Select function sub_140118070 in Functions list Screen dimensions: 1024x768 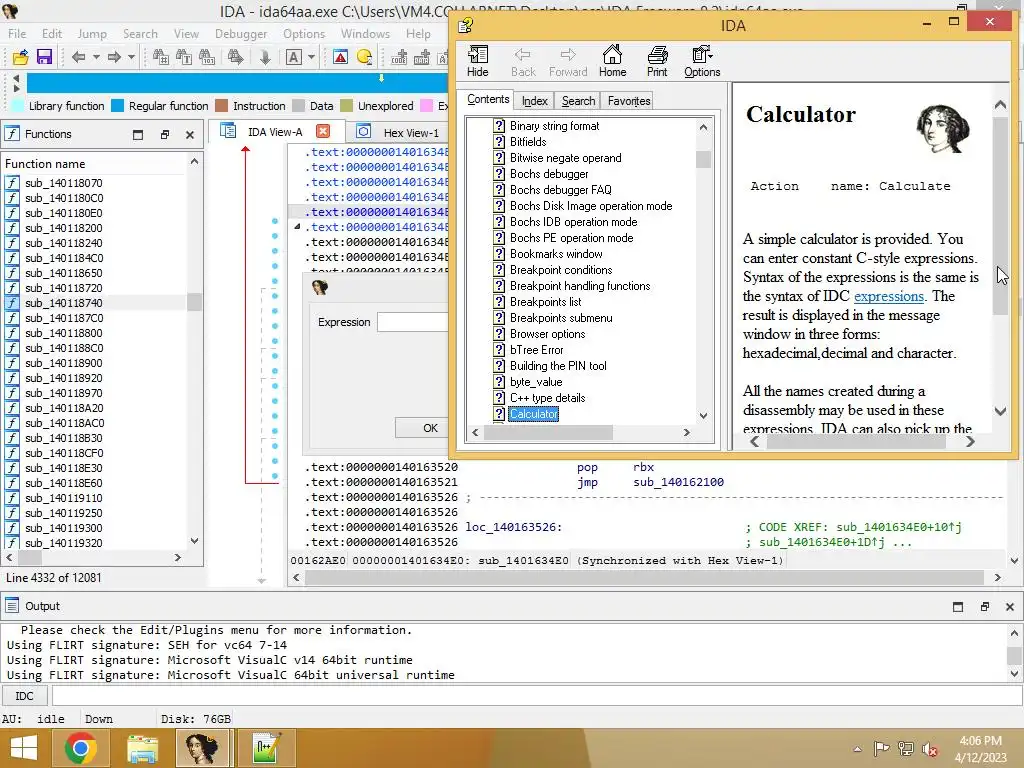click(64, 183)
